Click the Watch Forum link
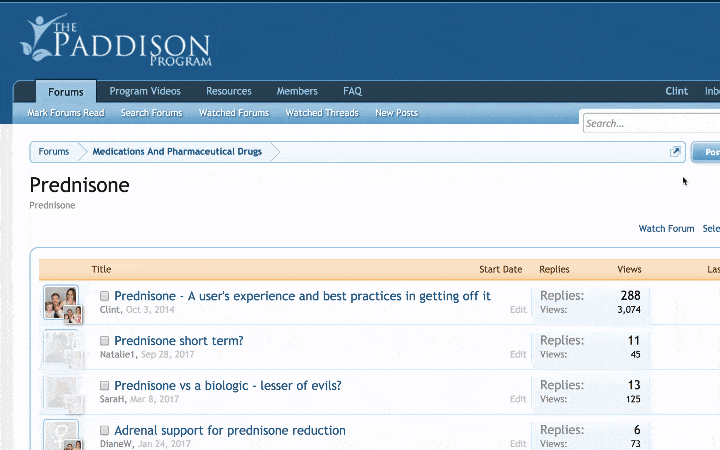The image size is (720, 450). [x=666, y=229]
